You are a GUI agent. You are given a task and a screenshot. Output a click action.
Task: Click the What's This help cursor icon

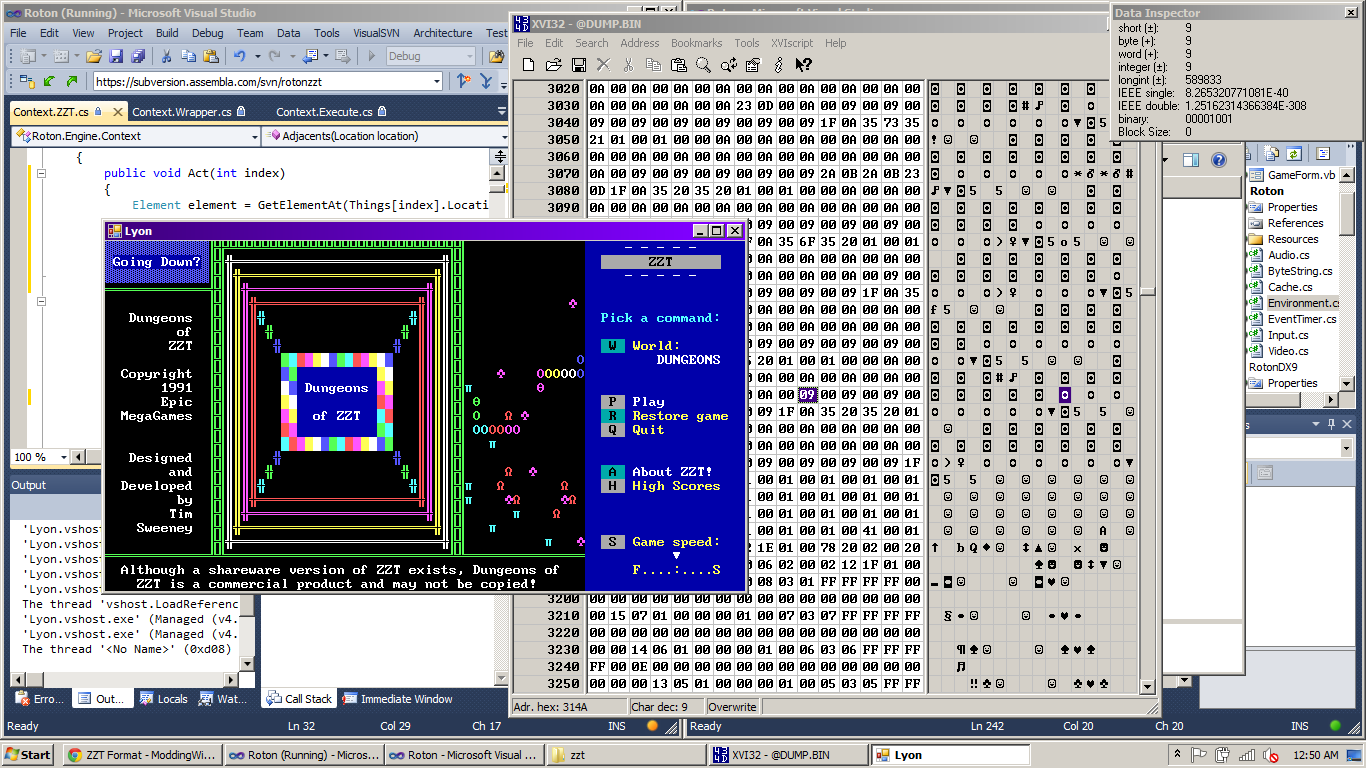(803, 65)
